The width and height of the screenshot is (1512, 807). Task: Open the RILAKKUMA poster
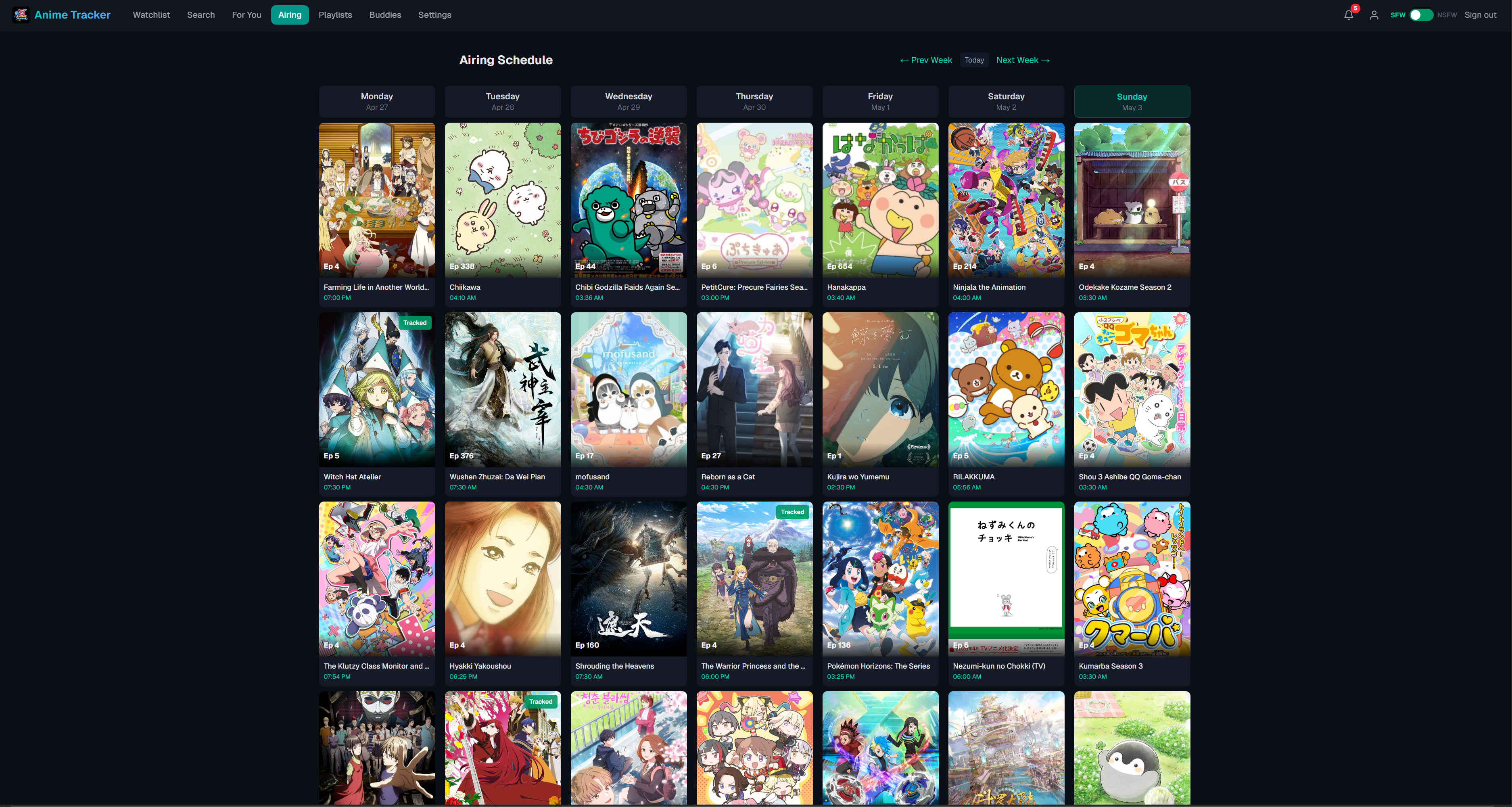(x=1006, y=390)
